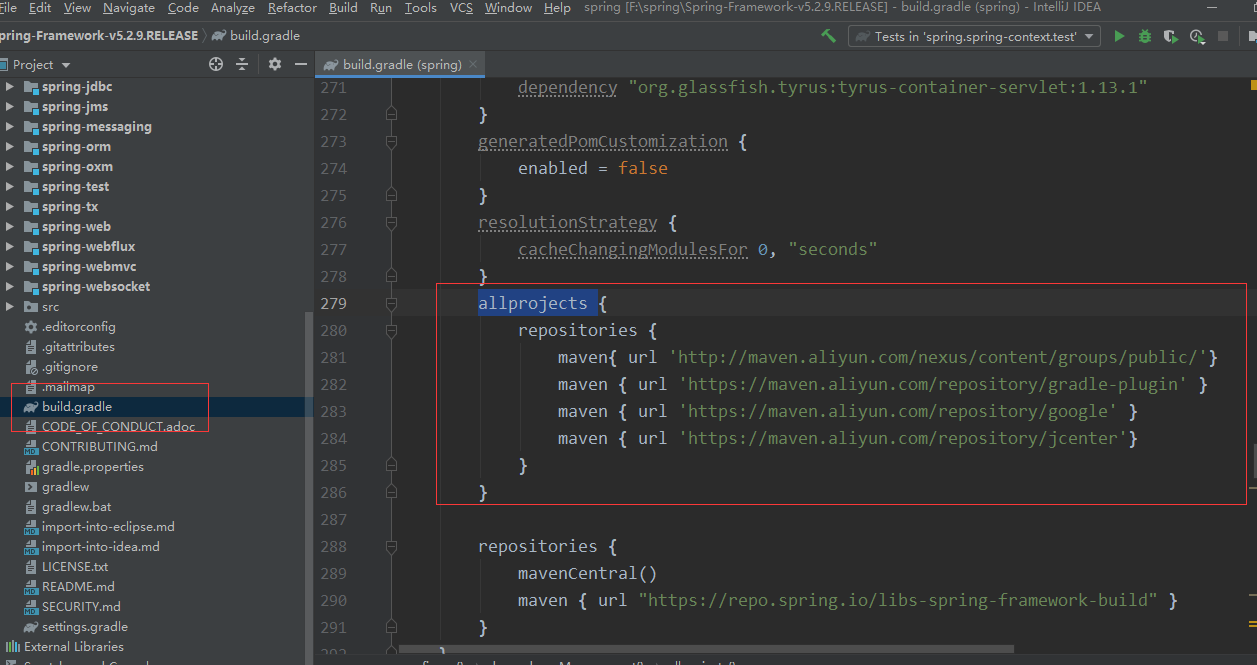Viewport: 1257px width, 665px height.
Task: Expand the spring-websocket folder arrow
Action: coord(11,287)
